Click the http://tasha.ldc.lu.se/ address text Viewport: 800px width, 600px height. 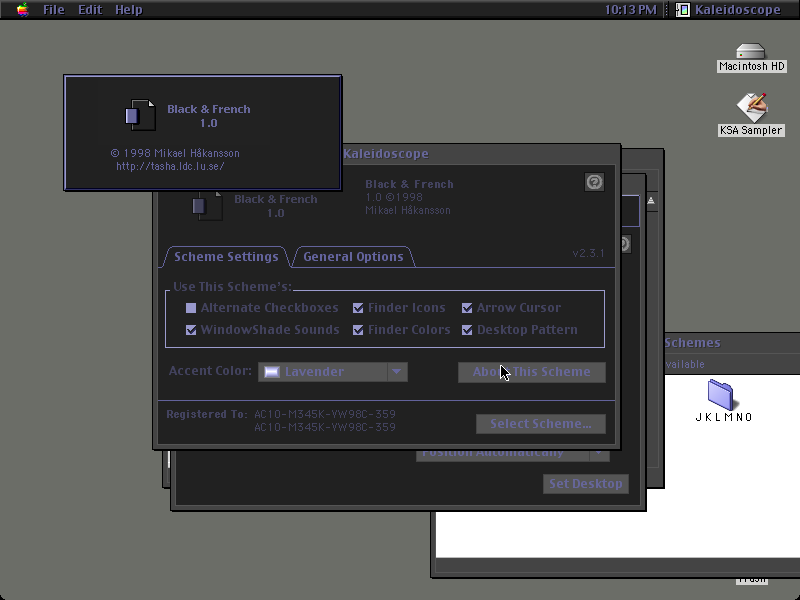tap(170, 166)
